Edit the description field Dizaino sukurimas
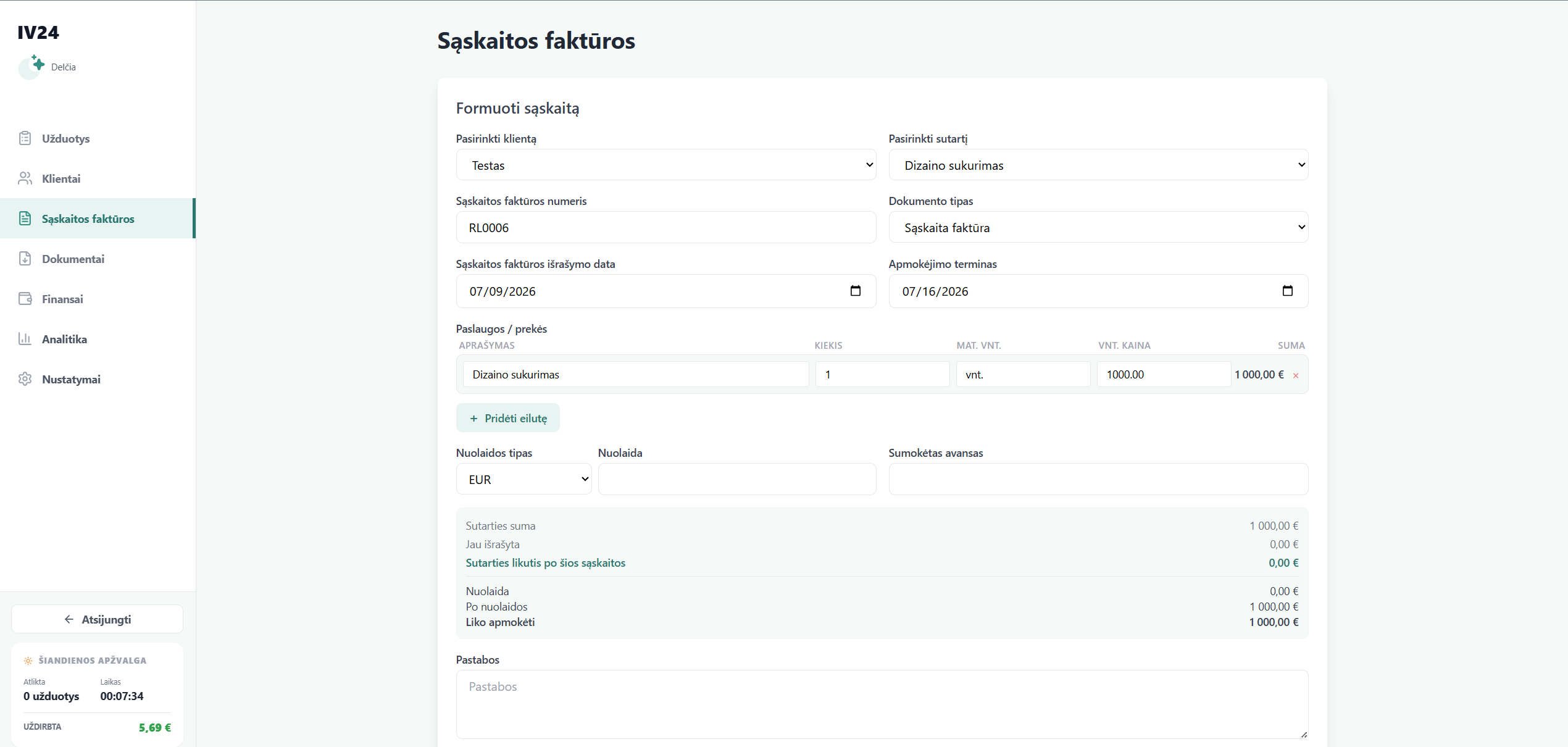1568x747 pixels. tap(636, 374)
